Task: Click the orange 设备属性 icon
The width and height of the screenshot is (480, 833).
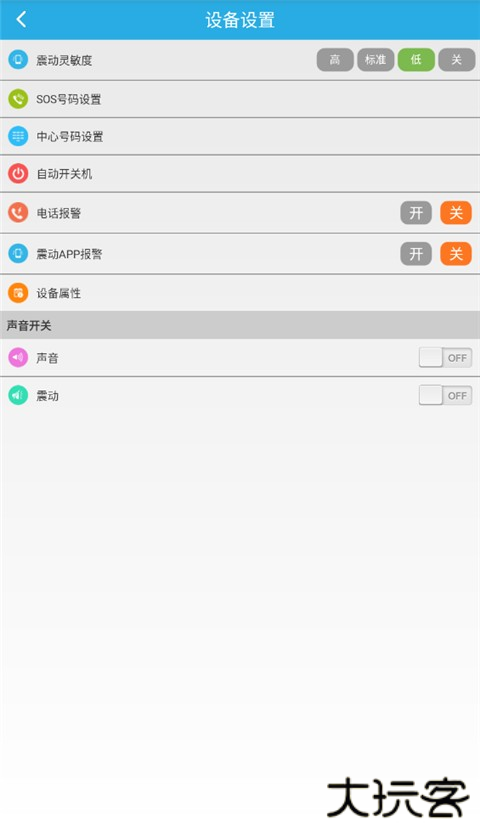Action: pyautogui.click(x=18, y=293)
